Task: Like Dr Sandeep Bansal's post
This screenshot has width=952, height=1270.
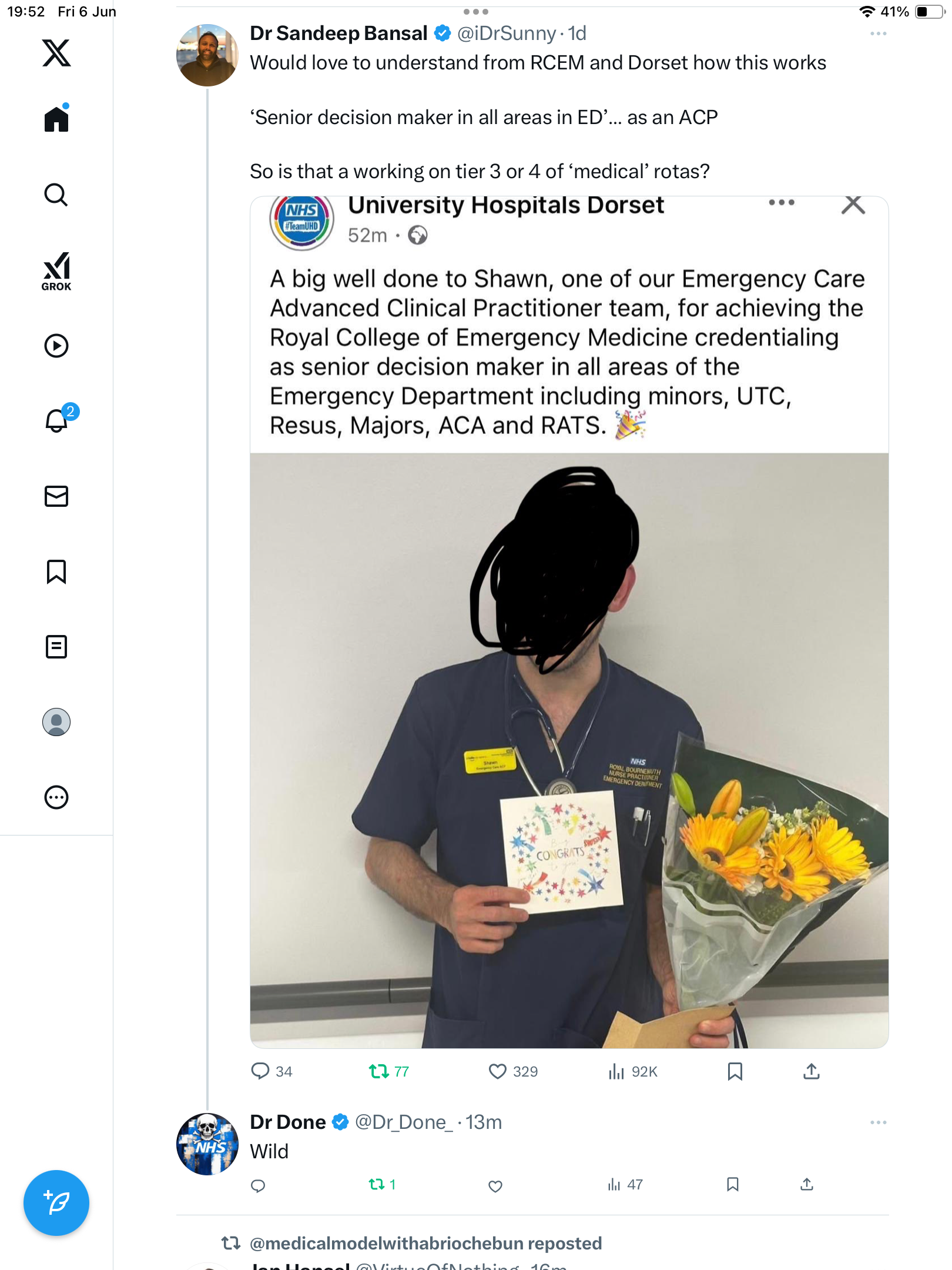Action: click(497, 1071)
